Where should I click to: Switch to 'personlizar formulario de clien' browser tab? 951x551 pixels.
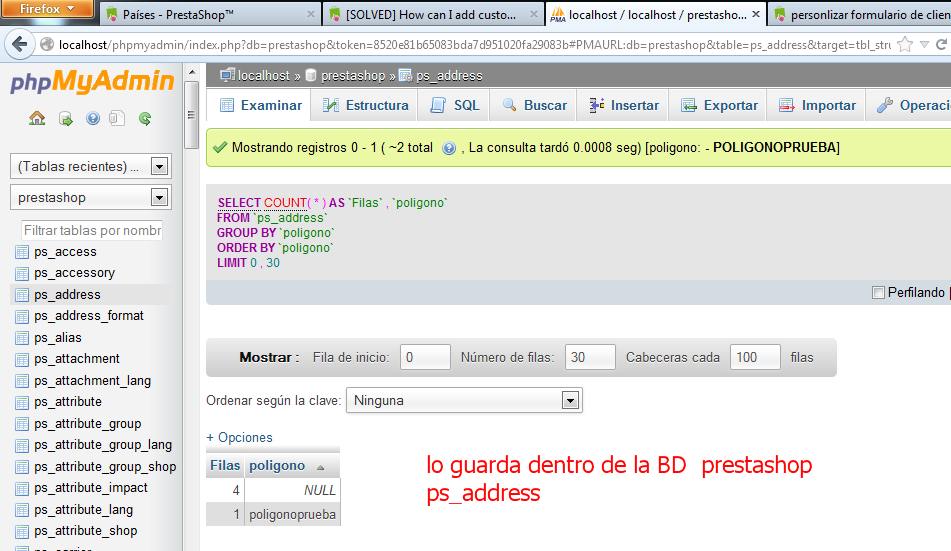click(x=861, y=14)
